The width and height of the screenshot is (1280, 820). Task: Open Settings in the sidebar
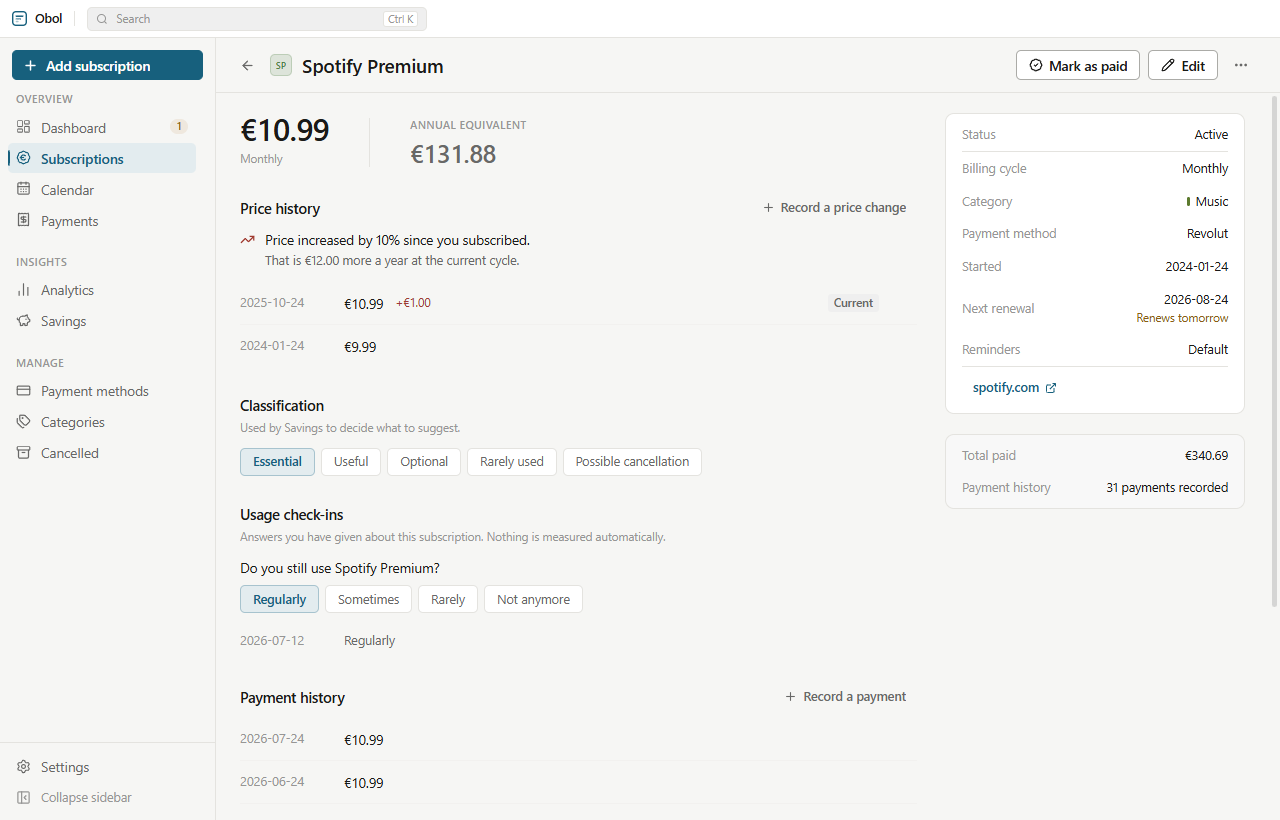(107, 766)
